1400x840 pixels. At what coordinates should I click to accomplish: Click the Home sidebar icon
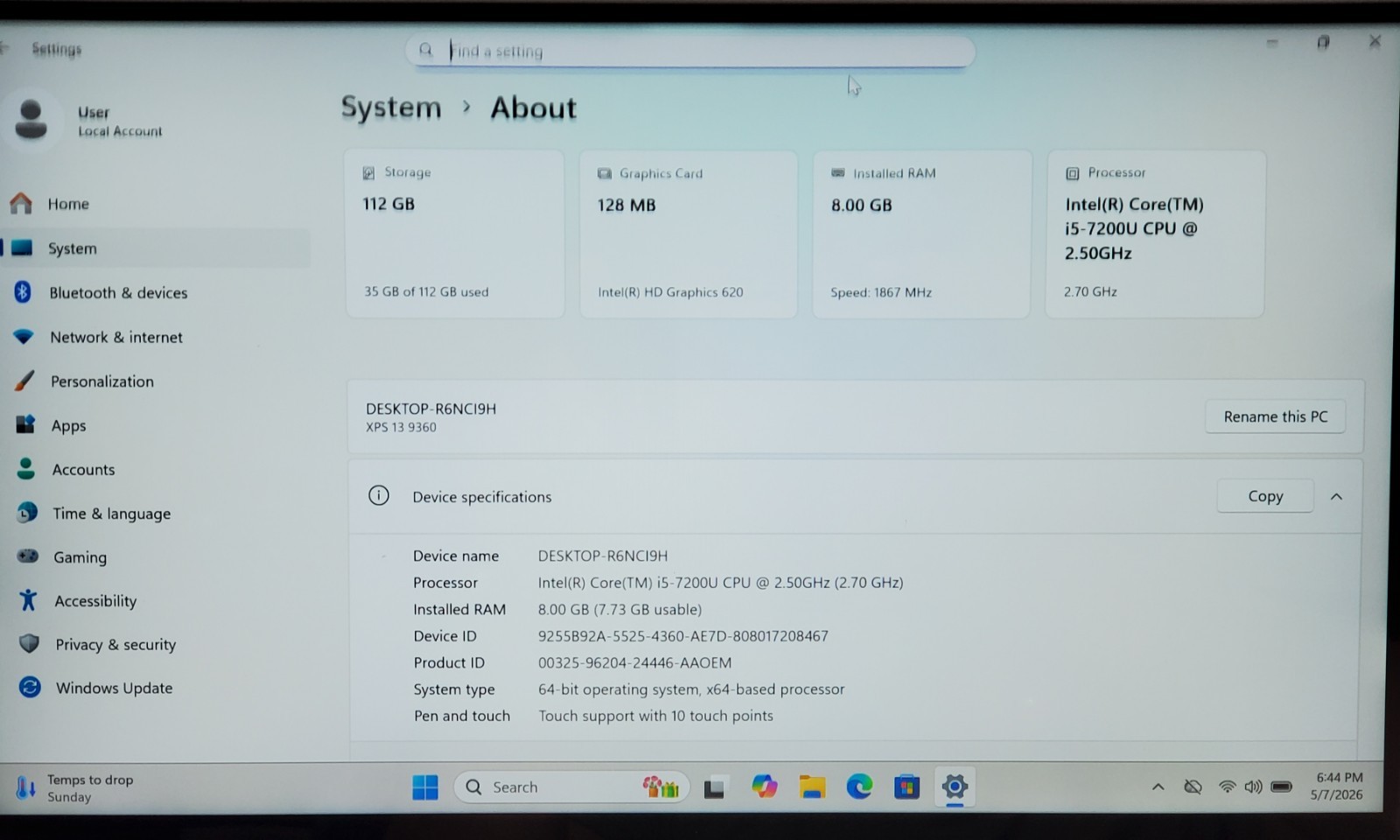(x=21, y=204)
